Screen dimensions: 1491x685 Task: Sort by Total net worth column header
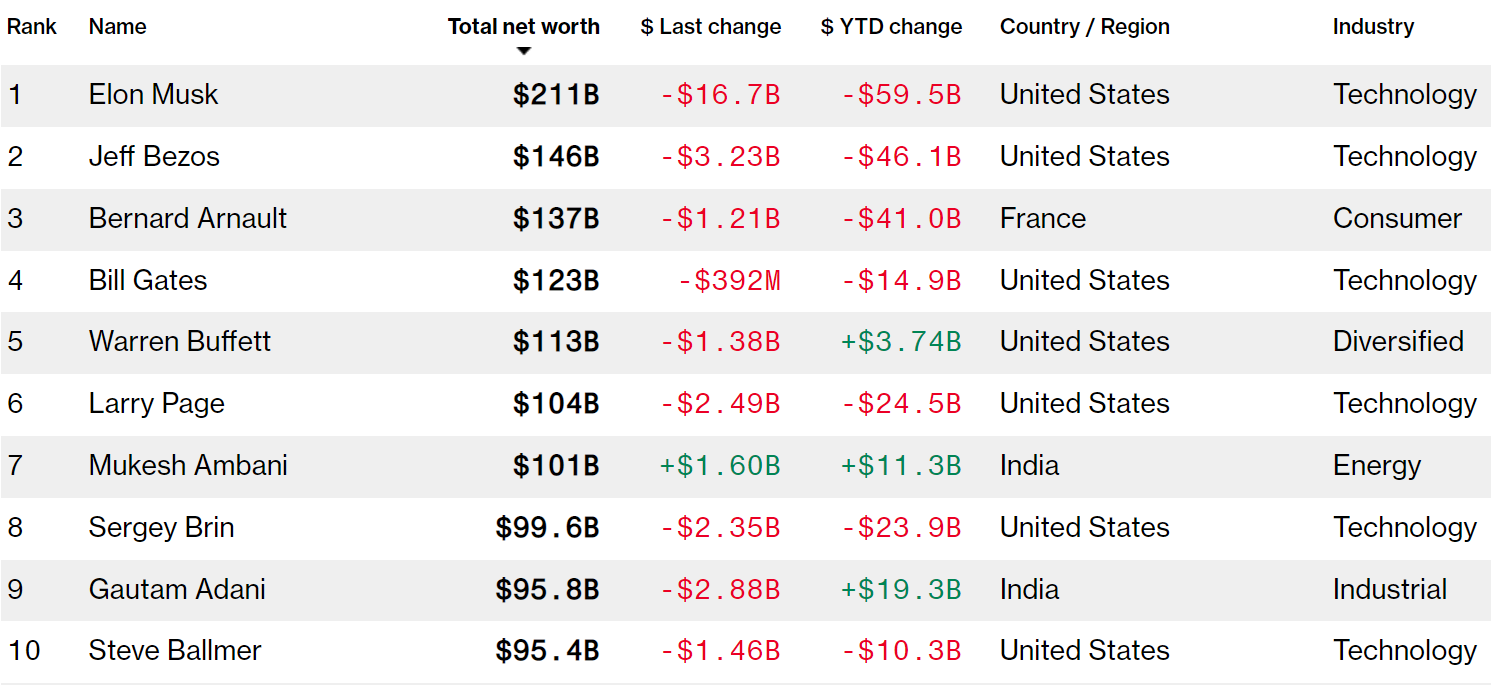coord(523,27)
